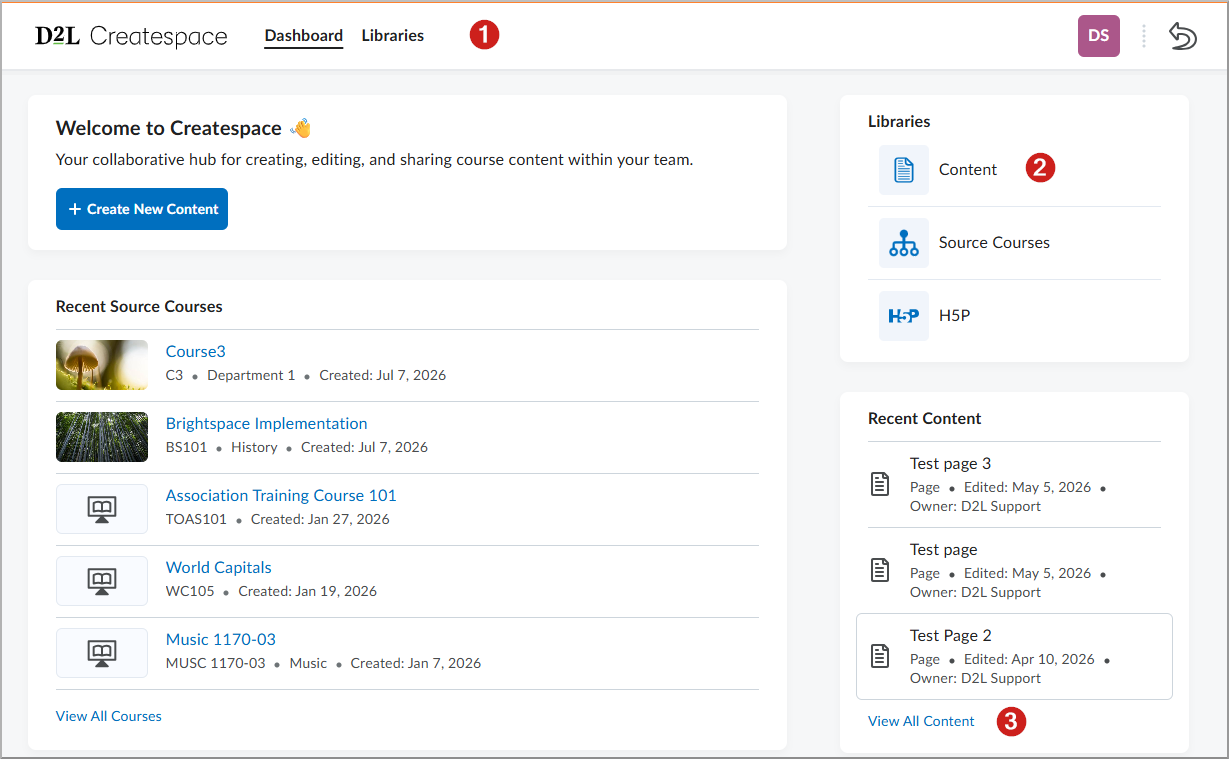Click the Create New Content button
Viewport: 1229px width, 759px height.
142,209
